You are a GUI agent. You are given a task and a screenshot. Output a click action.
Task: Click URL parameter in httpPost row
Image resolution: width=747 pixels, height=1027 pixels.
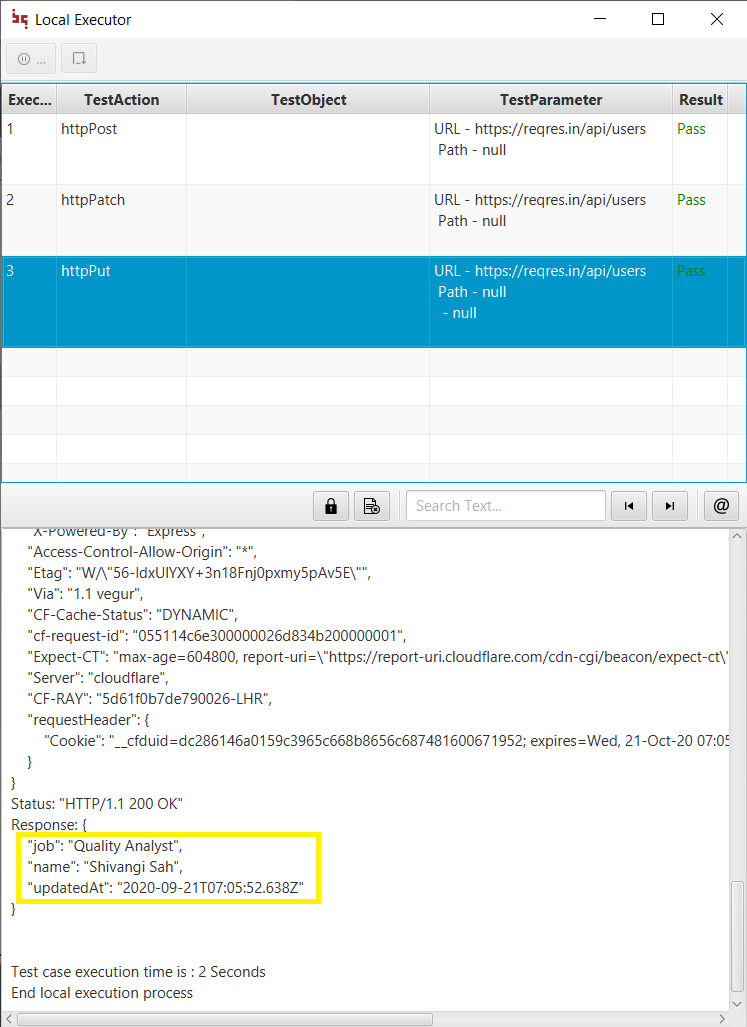point(540,129)
